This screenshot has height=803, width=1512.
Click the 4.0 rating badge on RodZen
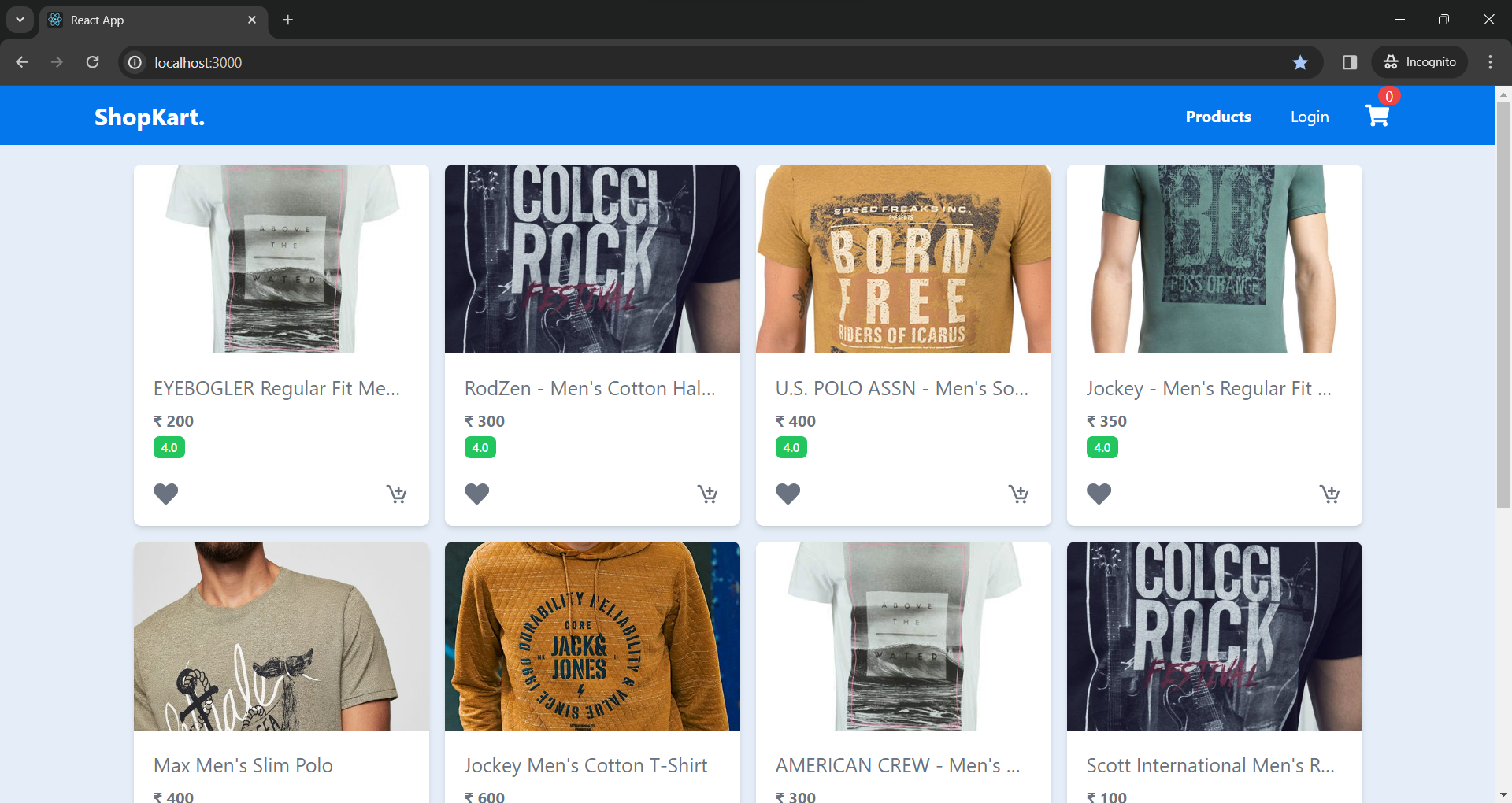[480, 447]
